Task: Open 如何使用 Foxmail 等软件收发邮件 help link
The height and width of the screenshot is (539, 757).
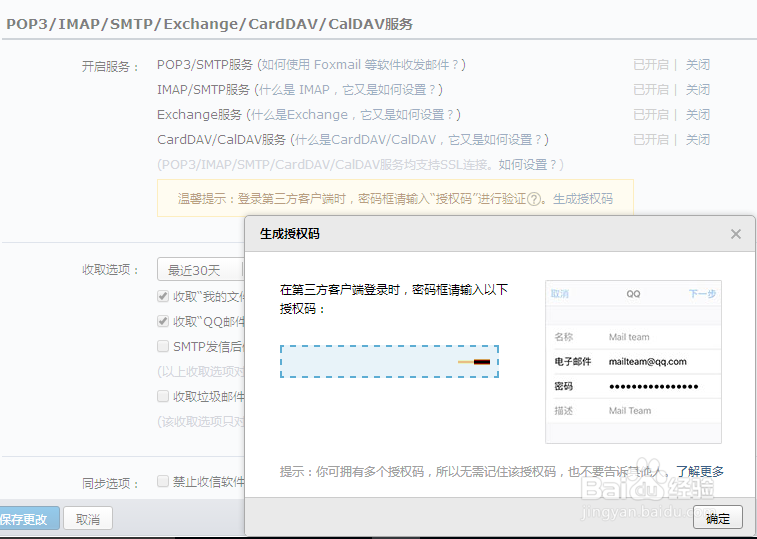Action: pyautogui.click(x=361, y=65)
